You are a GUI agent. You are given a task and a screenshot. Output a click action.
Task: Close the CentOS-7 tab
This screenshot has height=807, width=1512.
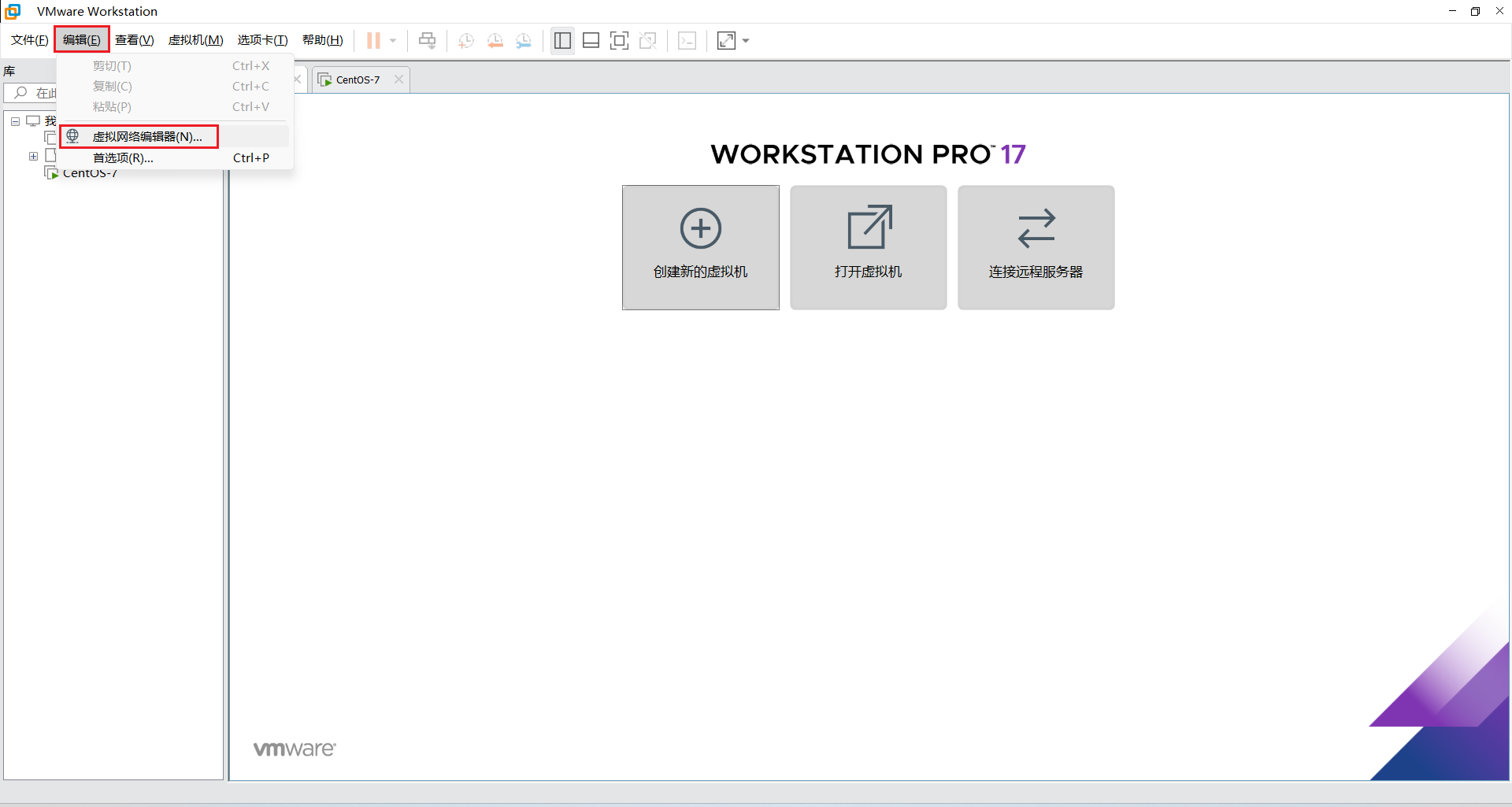(x=398, y=80)
